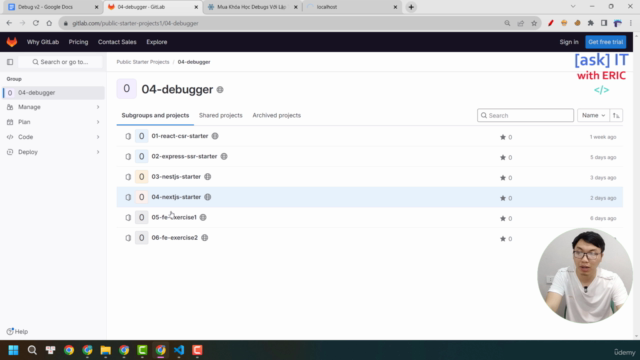Viewport: 640px width, 360px height.
Task: Select 04-debugger group in the sidebar
Action: (x=53, y=93)
